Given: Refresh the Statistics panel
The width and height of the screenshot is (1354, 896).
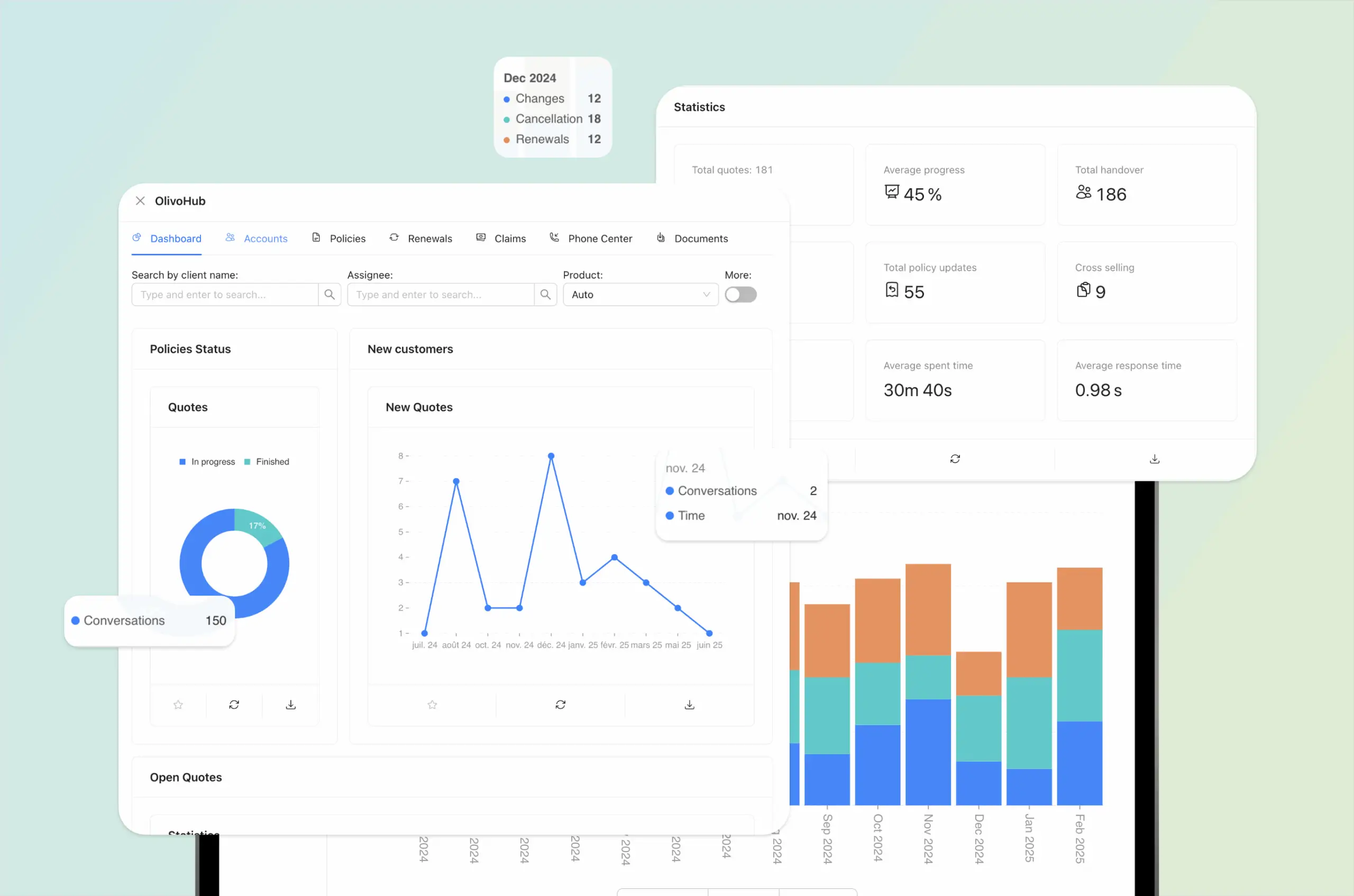Looking at the screenshot, I should [x=955, y=458].
